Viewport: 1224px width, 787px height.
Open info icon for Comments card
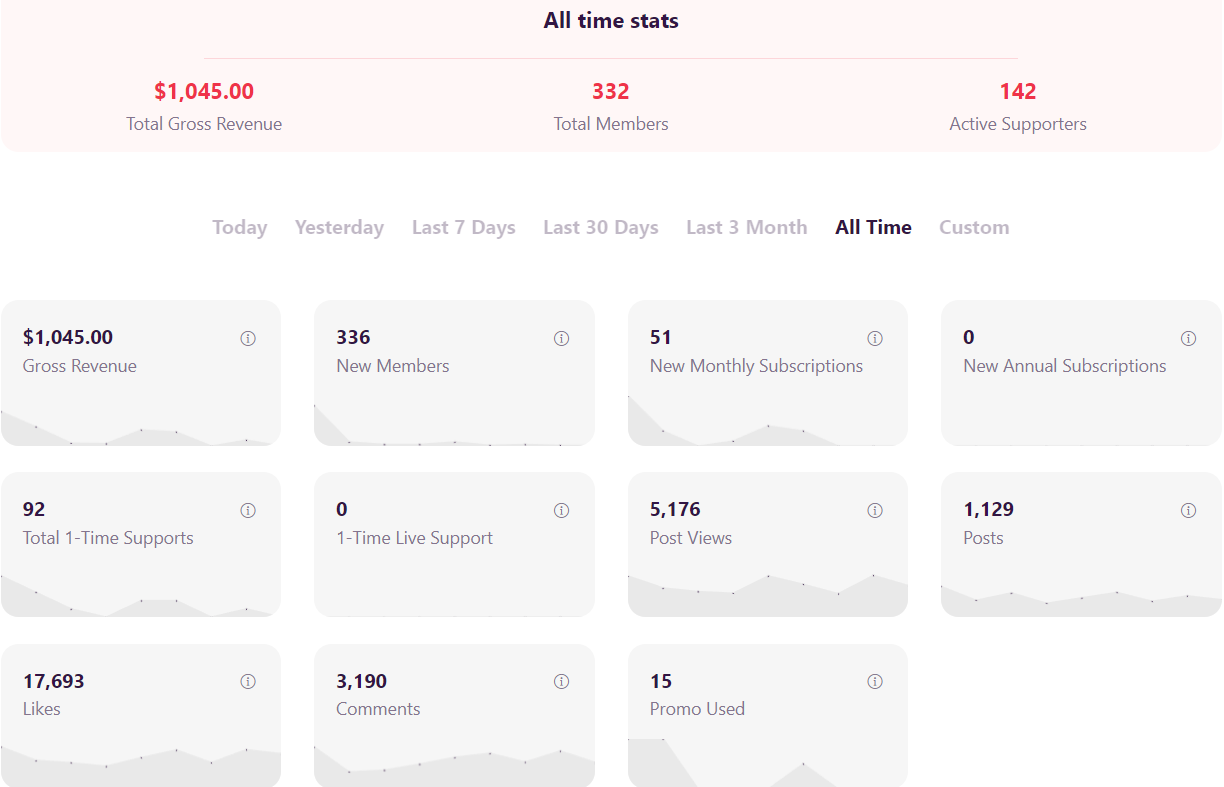coord(562,682)
